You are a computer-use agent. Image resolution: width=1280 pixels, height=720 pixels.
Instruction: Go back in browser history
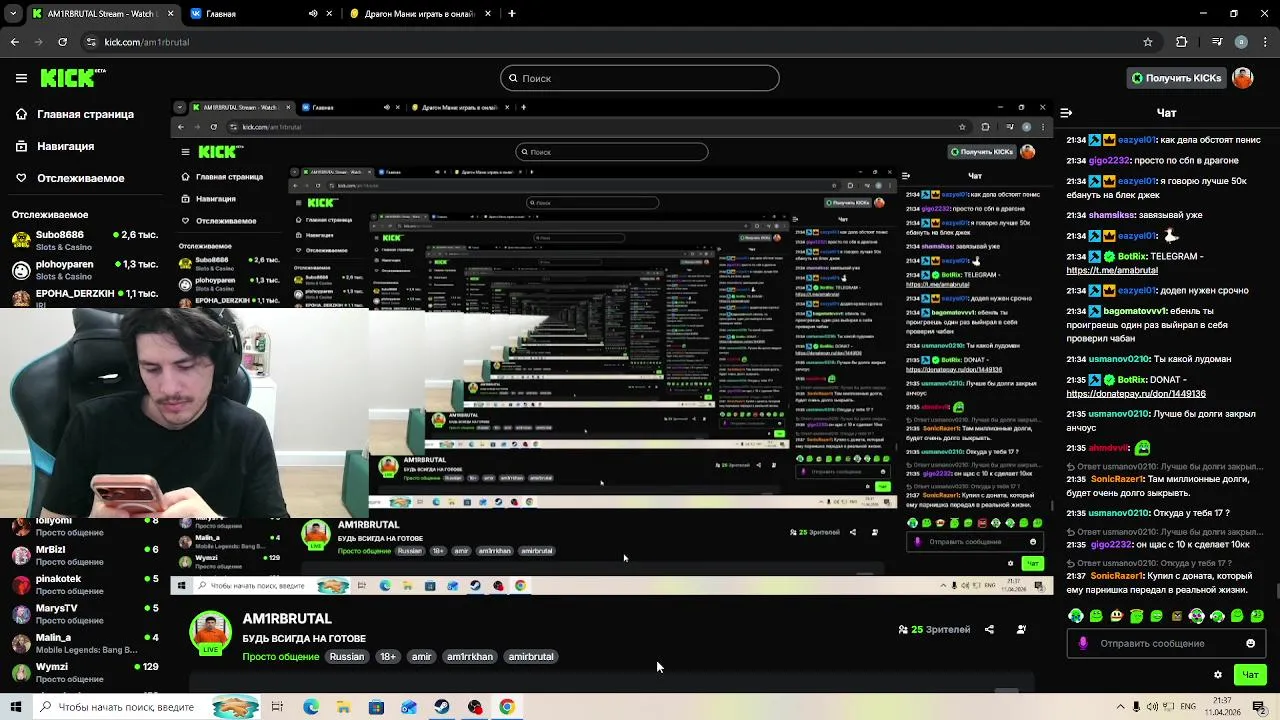pos(14,42)
